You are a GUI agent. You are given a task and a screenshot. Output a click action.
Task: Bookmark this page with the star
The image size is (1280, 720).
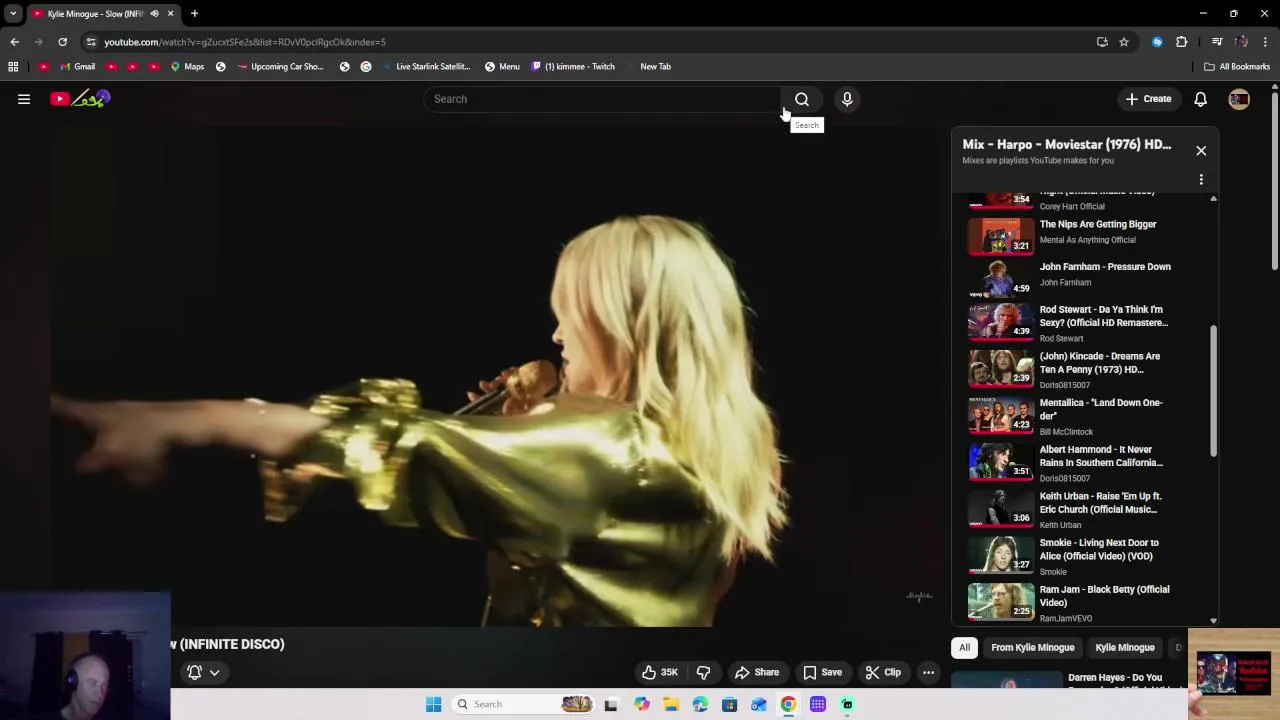coord(1124,42)
